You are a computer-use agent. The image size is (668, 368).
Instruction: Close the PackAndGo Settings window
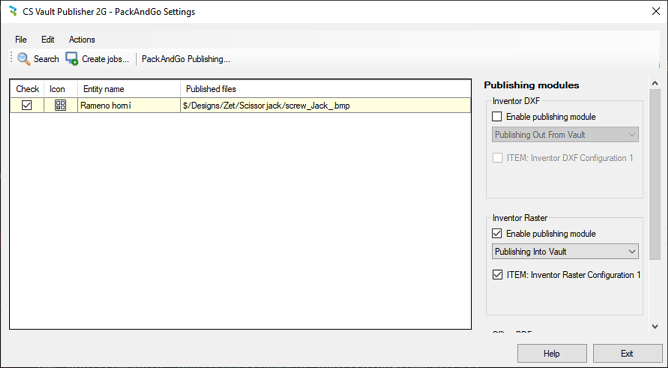click(x=656, y=12)
